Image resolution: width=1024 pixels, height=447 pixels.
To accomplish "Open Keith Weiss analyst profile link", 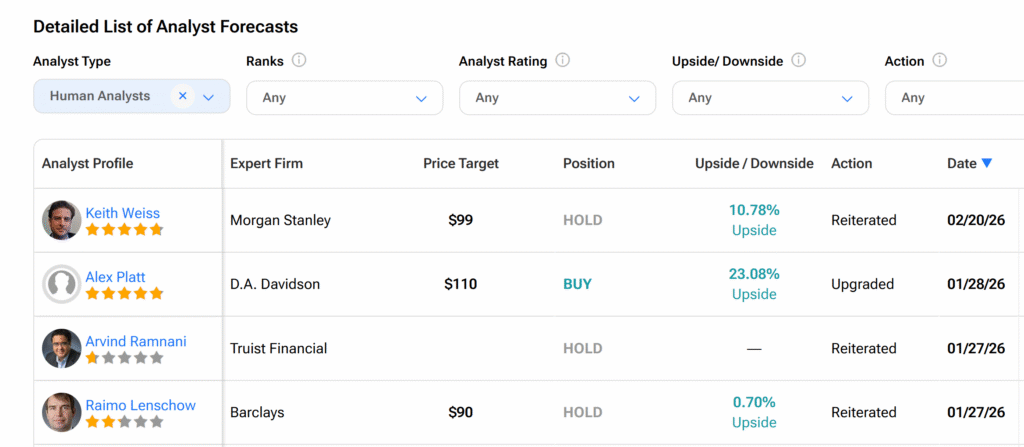I will click(122, 213).
